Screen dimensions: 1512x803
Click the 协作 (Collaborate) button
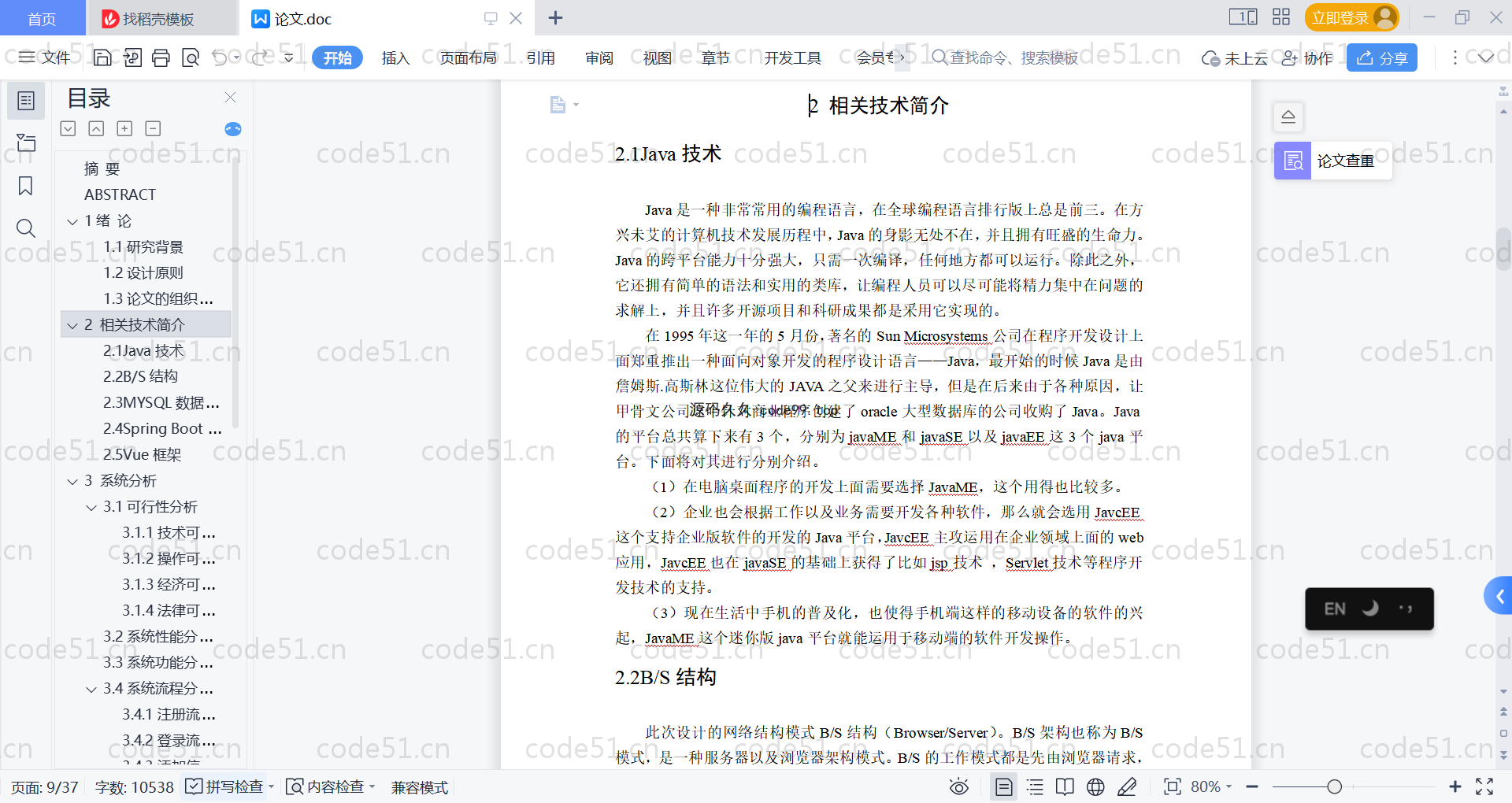[x=1306, y=57]
